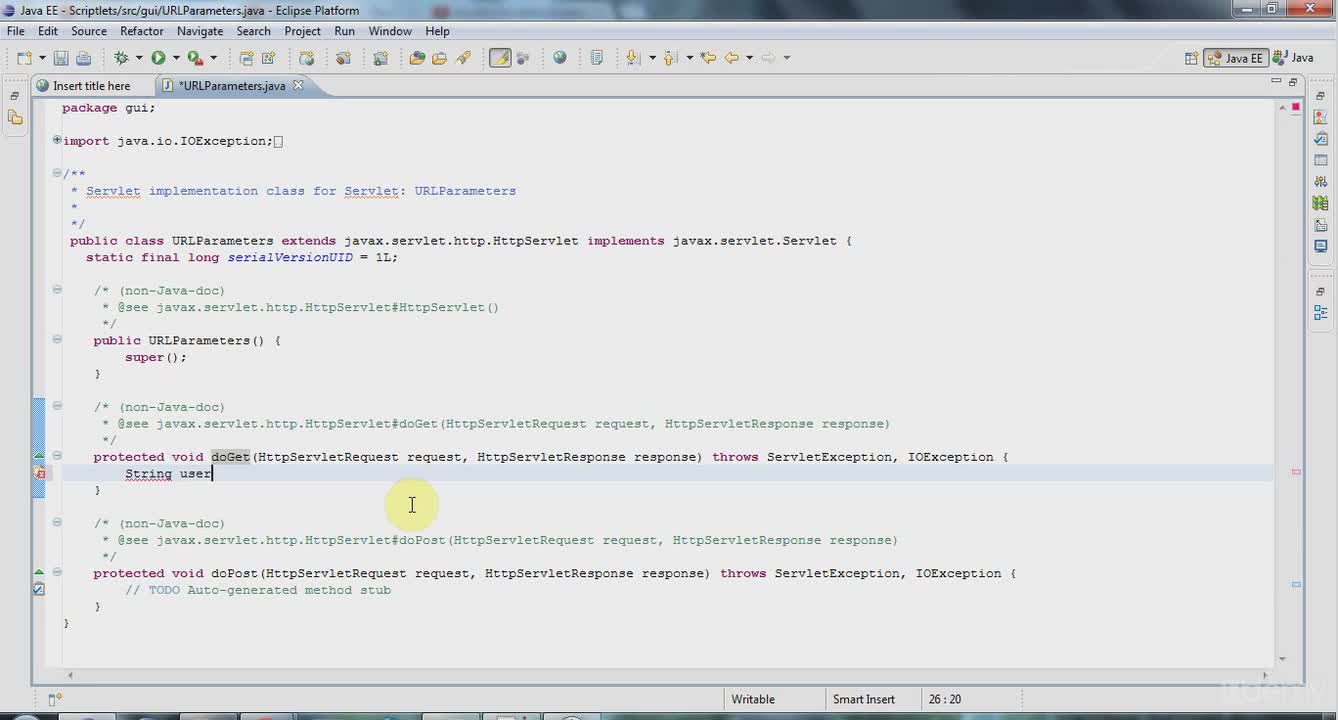Open the Refactor menu
The height and width of the screenshot is (720, 1338).
pyautogui.click(x=142, y=31)
